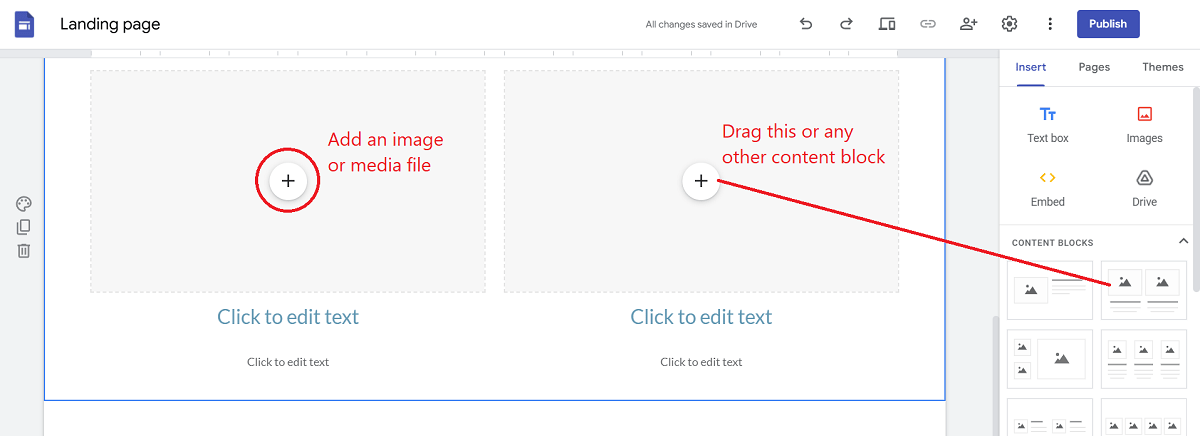Edit the right column small body text
The image size is (1200, 436).
coord(701,362)
